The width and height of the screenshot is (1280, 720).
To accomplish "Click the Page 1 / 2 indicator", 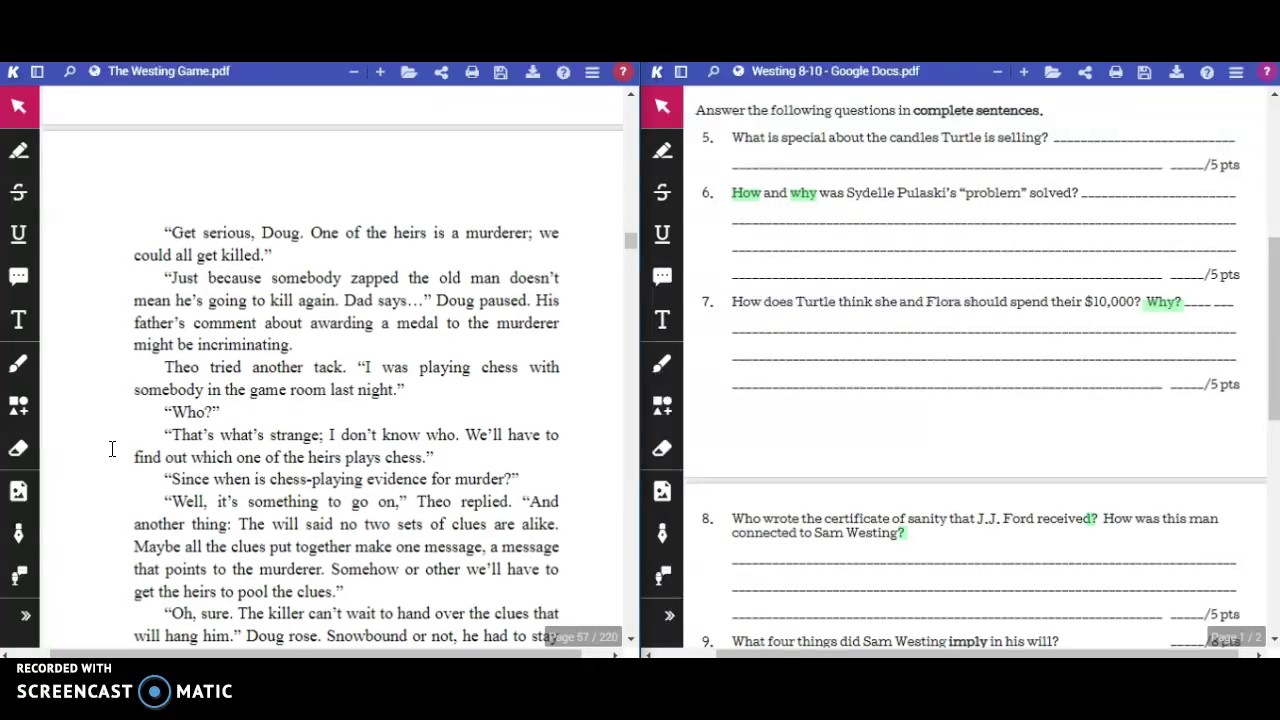I will click(1237, 637).
